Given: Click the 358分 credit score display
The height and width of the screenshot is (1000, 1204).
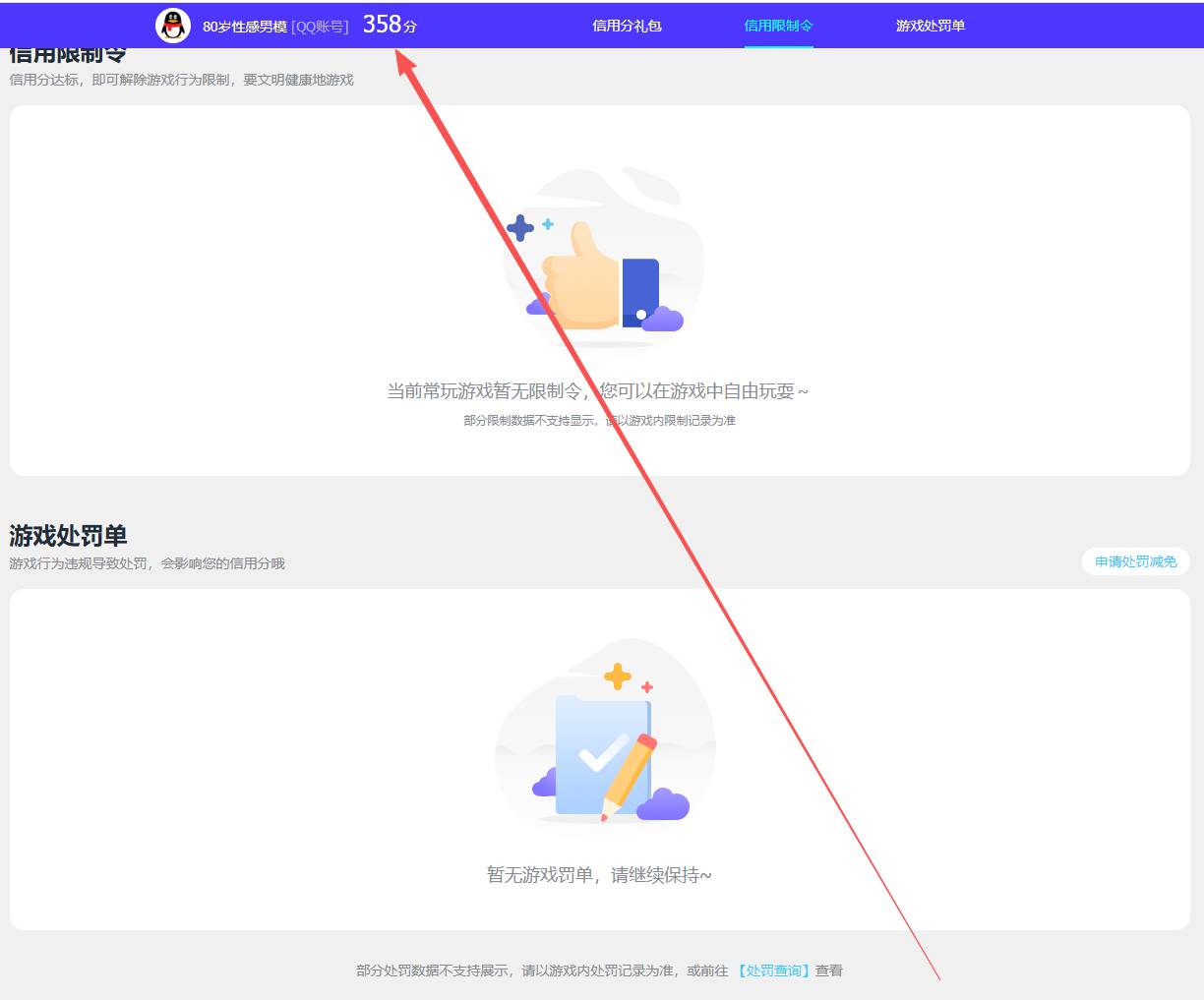Looking at the screenshot, I should pyautogui.click(x=388, y=24).
